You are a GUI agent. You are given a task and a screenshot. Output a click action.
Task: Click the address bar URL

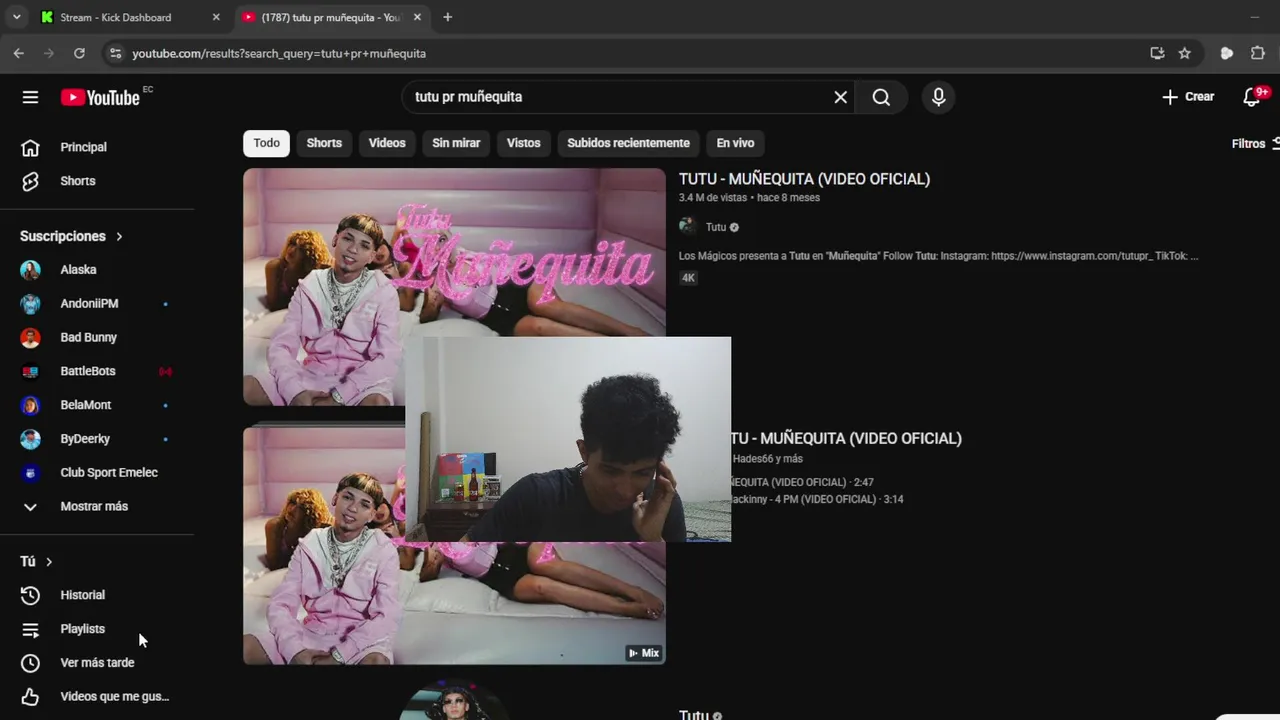279,53
